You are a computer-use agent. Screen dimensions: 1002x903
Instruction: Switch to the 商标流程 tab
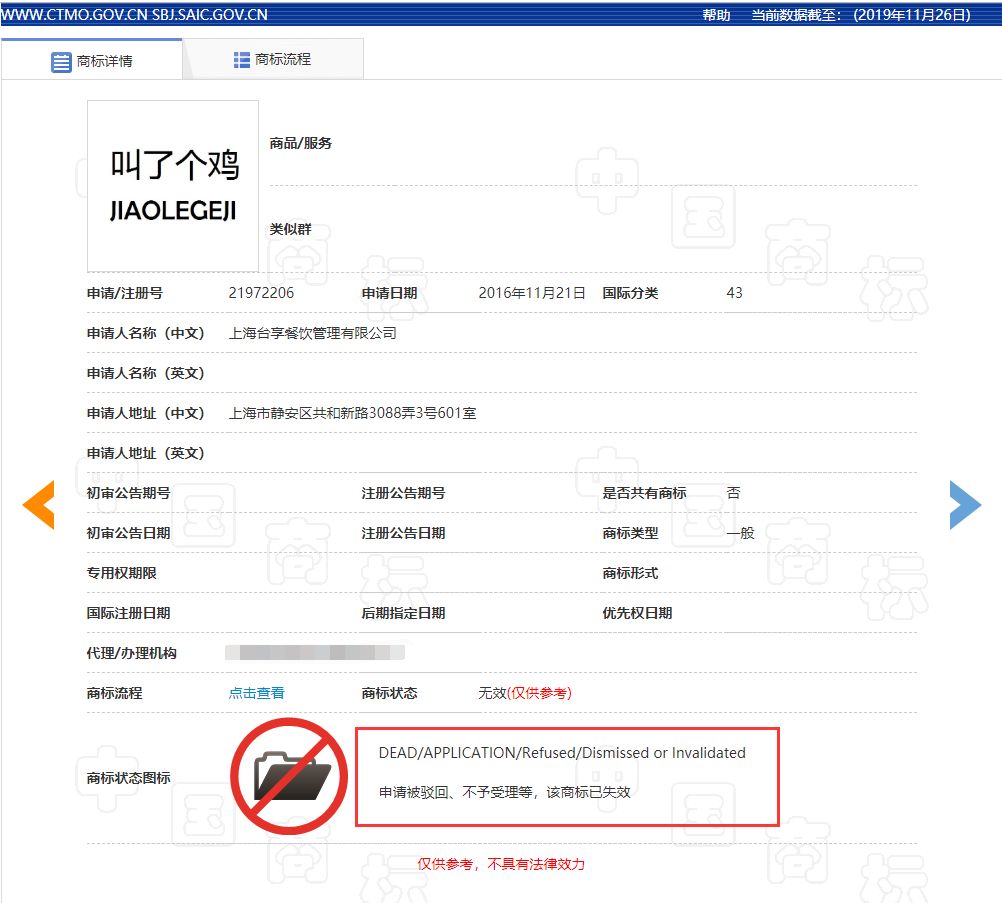[283, 59]
